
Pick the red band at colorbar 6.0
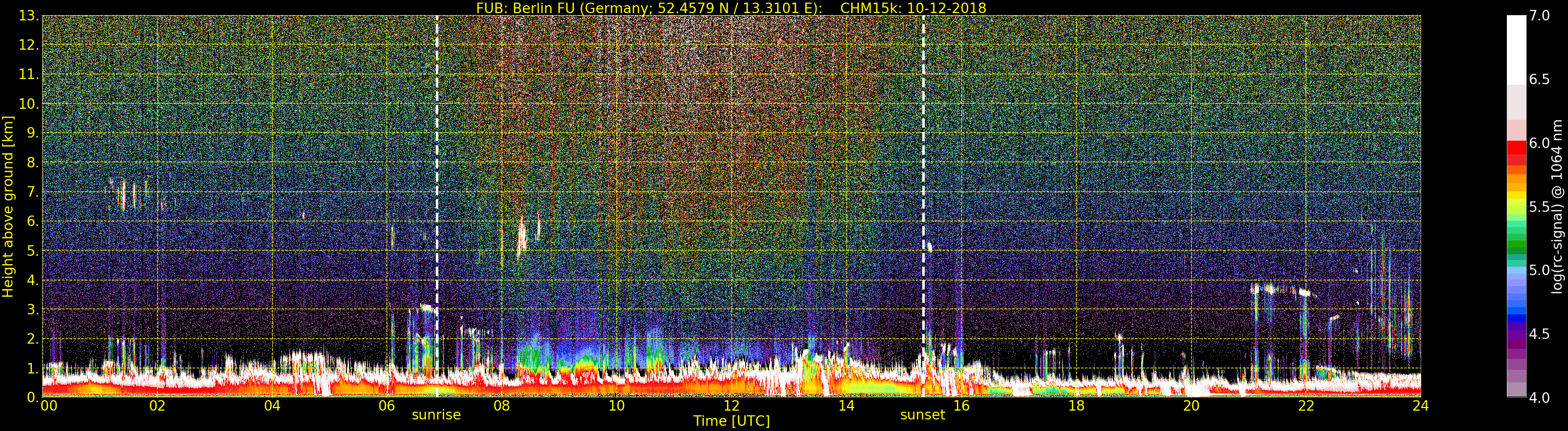1516,148
